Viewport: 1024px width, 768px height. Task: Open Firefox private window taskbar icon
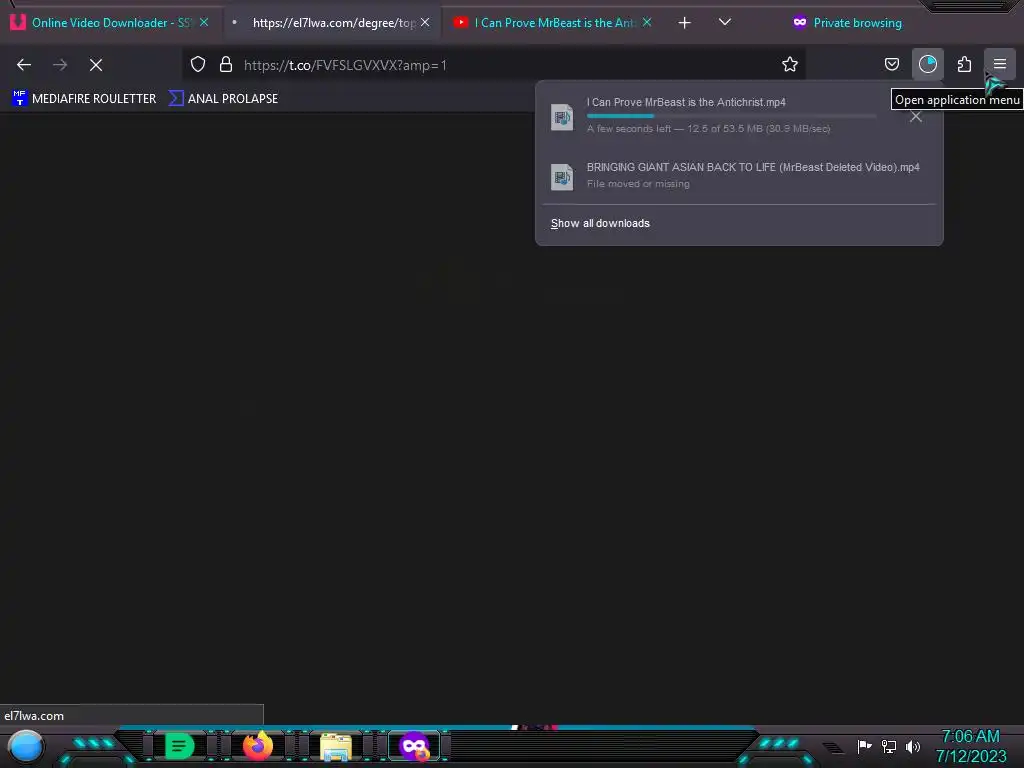tap(414, 746)
